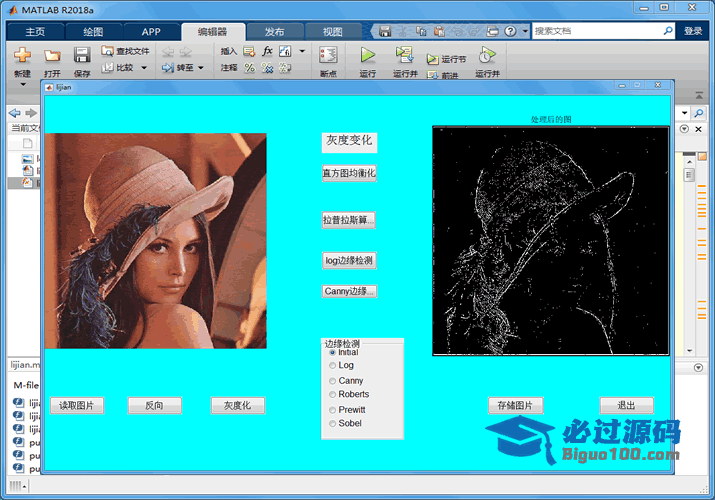Click the 打开 (Open) folder icon
The image size is (715, 500).
(x=52, y=56)
